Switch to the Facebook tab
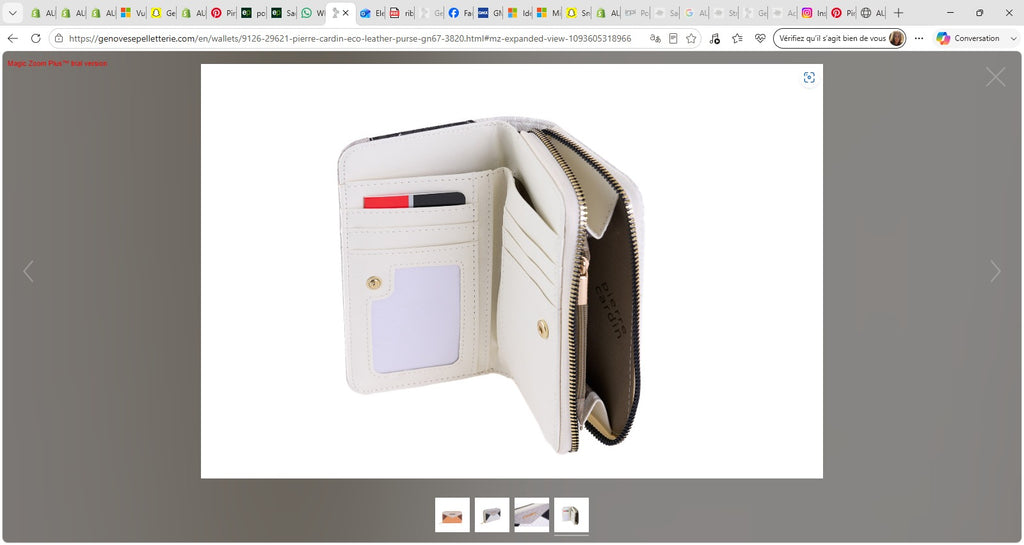Screen dimensions: 1024x545 (460, 12)
